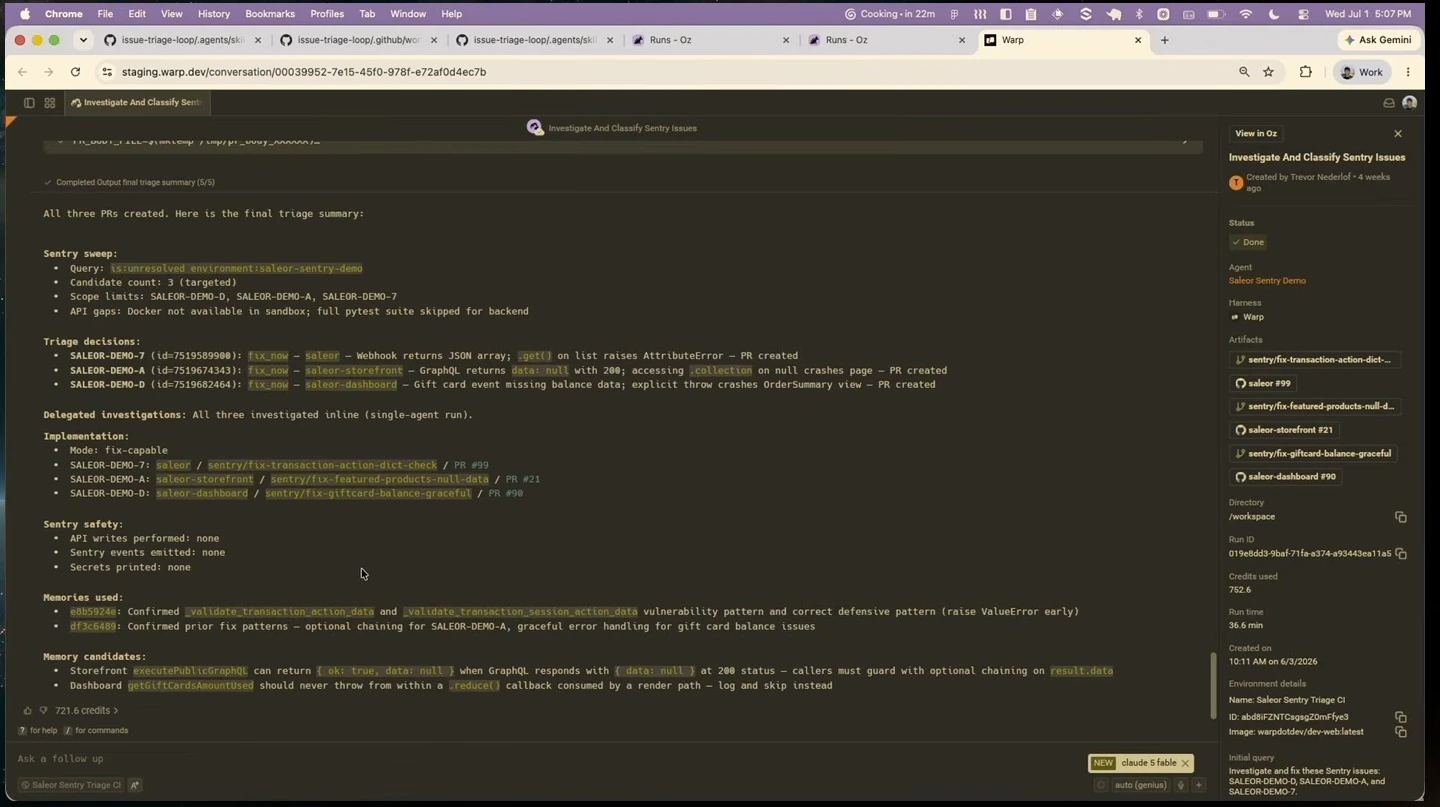Screen dimensions: 1440x807
Task: Open the saleor #99 pull request artifact
Action: [x=1262, y=383]
